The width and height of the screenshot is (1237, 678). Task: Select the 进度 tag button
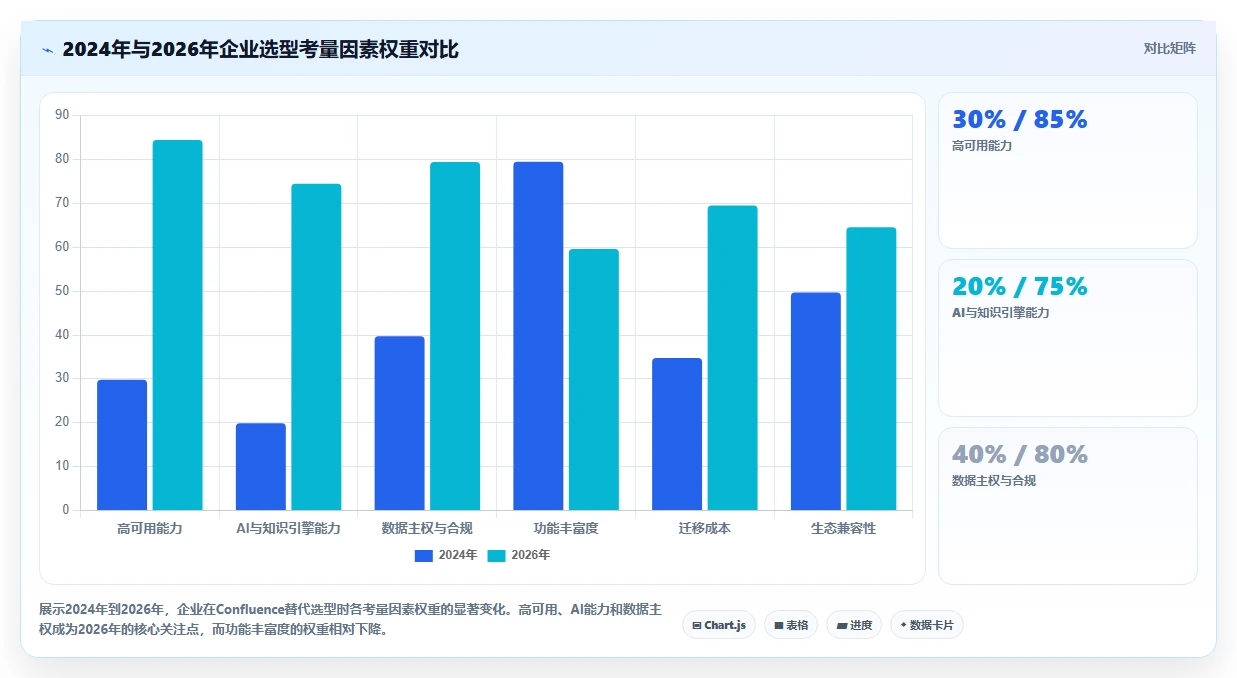(854, 625)
